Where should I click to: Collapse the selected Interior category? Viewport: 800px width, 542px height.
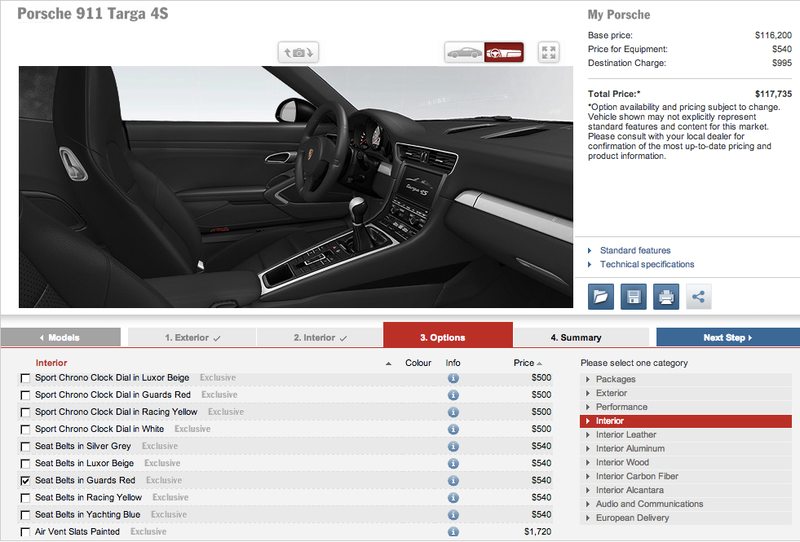coord(686,421)
